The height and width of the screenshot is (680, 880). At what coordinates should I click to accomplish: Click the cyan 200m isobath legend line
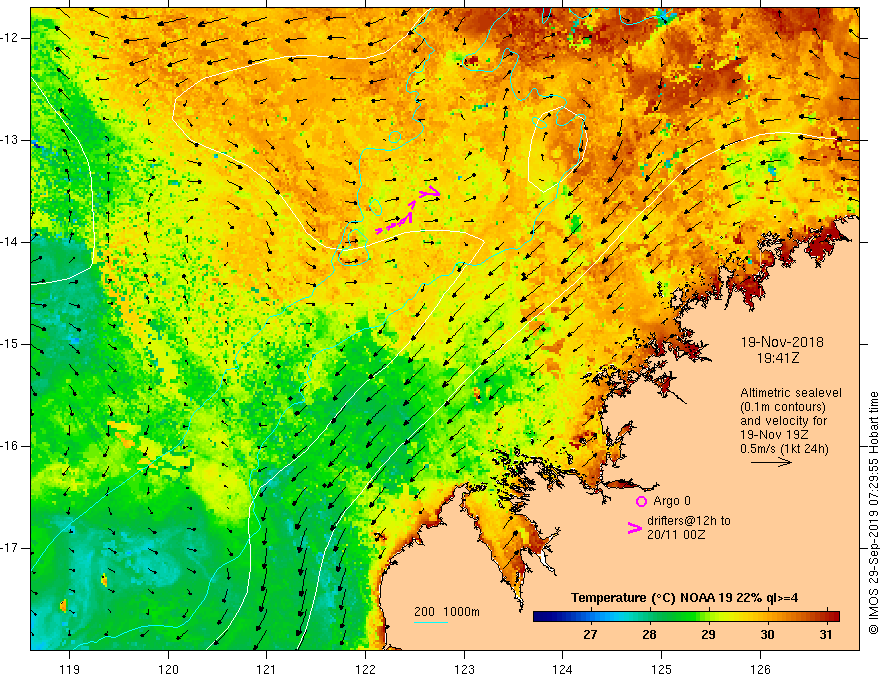pos(430,622)
